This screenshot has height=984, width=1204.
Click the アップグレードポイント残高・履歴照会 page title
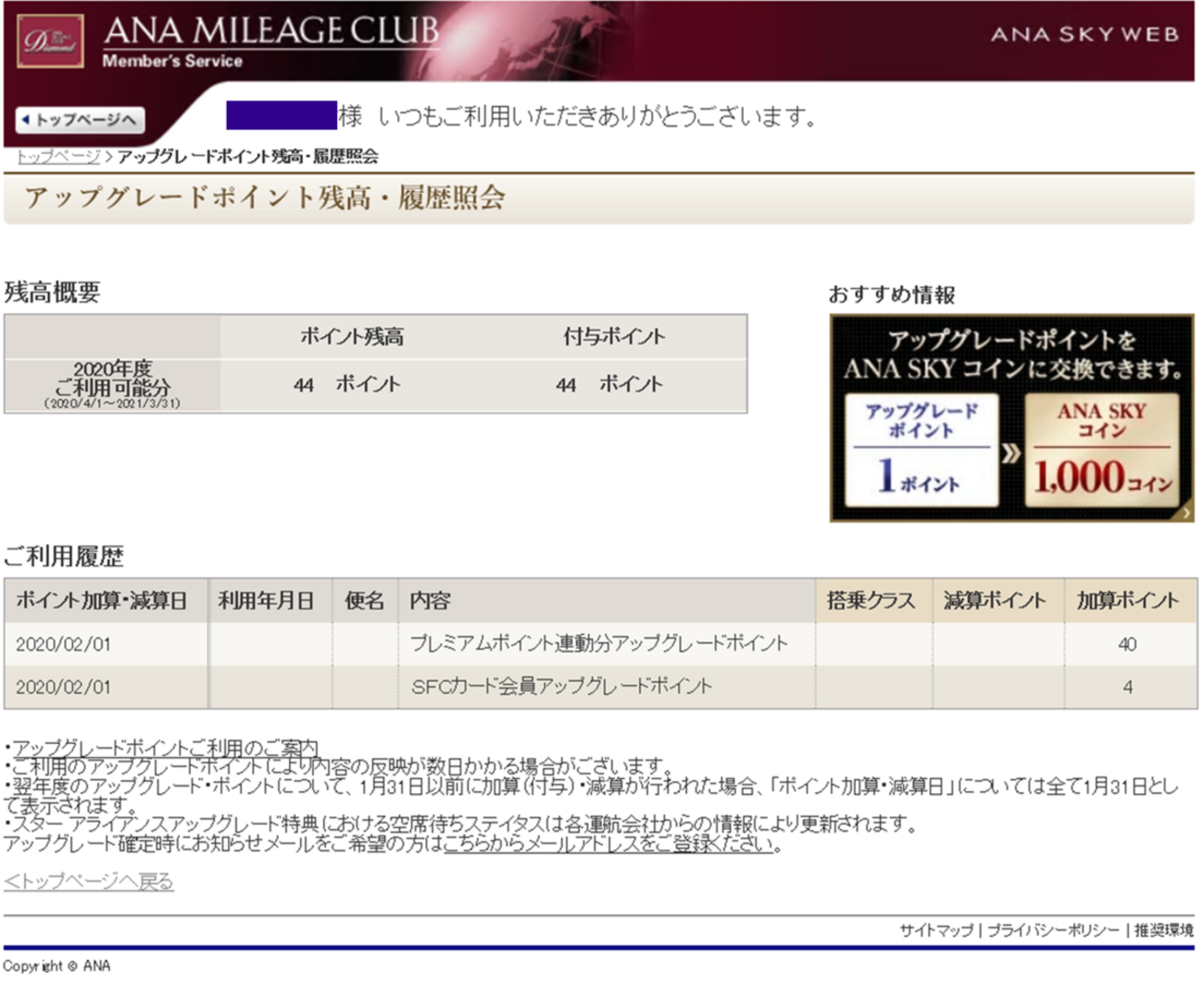[x=265, y=197]
